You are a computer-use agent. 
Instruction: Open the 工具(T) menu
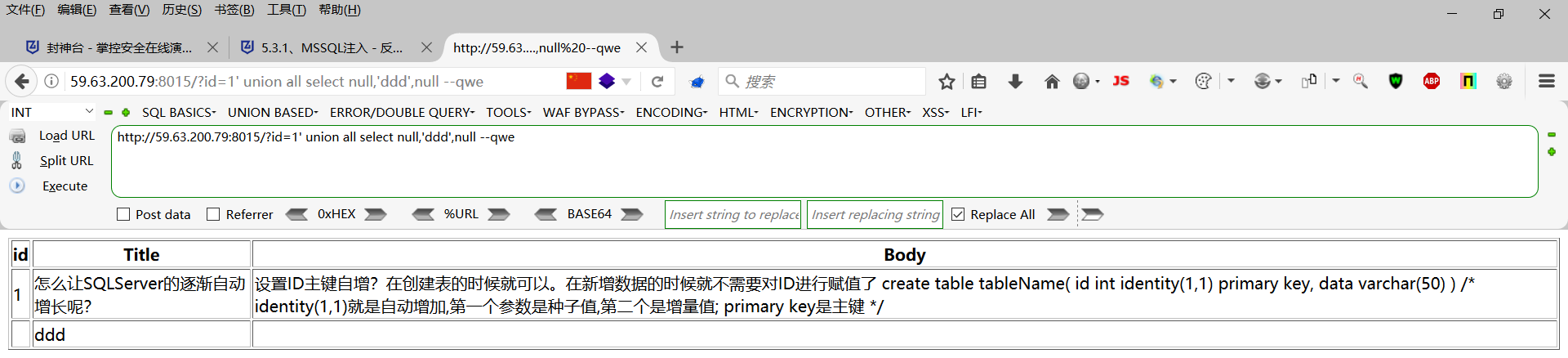(x=287, y=10)
